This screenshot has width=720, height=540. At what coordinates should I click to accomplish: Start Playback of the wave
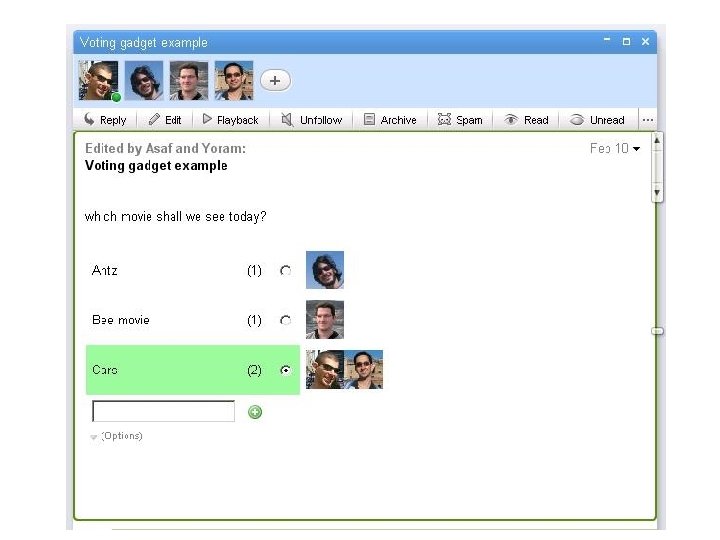tap(230, 120)
